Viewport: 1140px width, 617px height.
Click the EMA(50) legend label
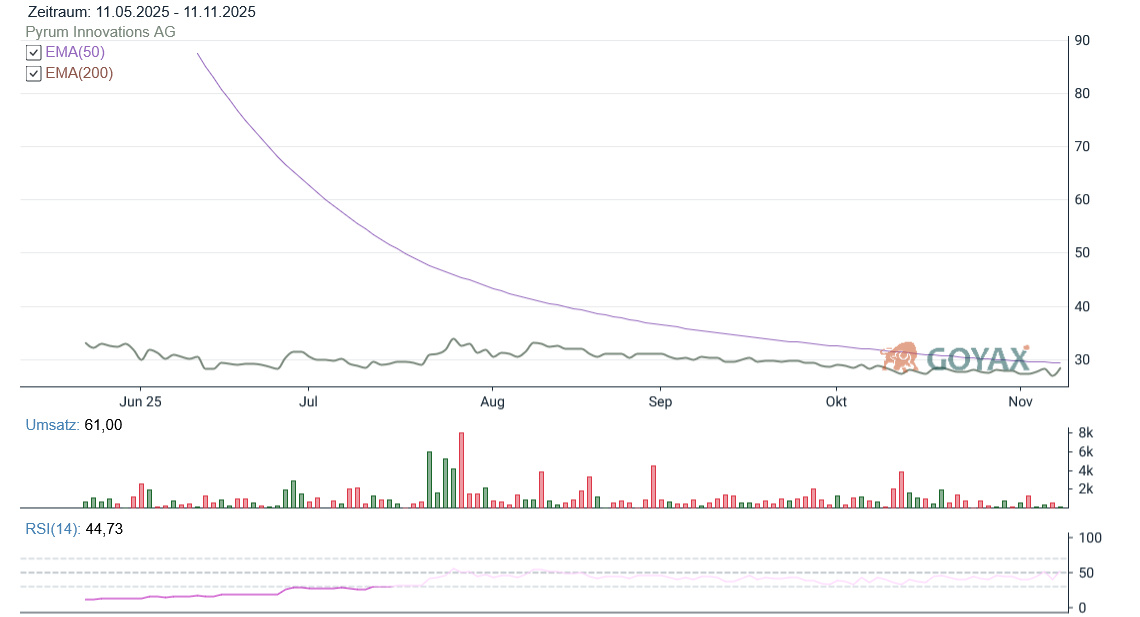(75, 52)
